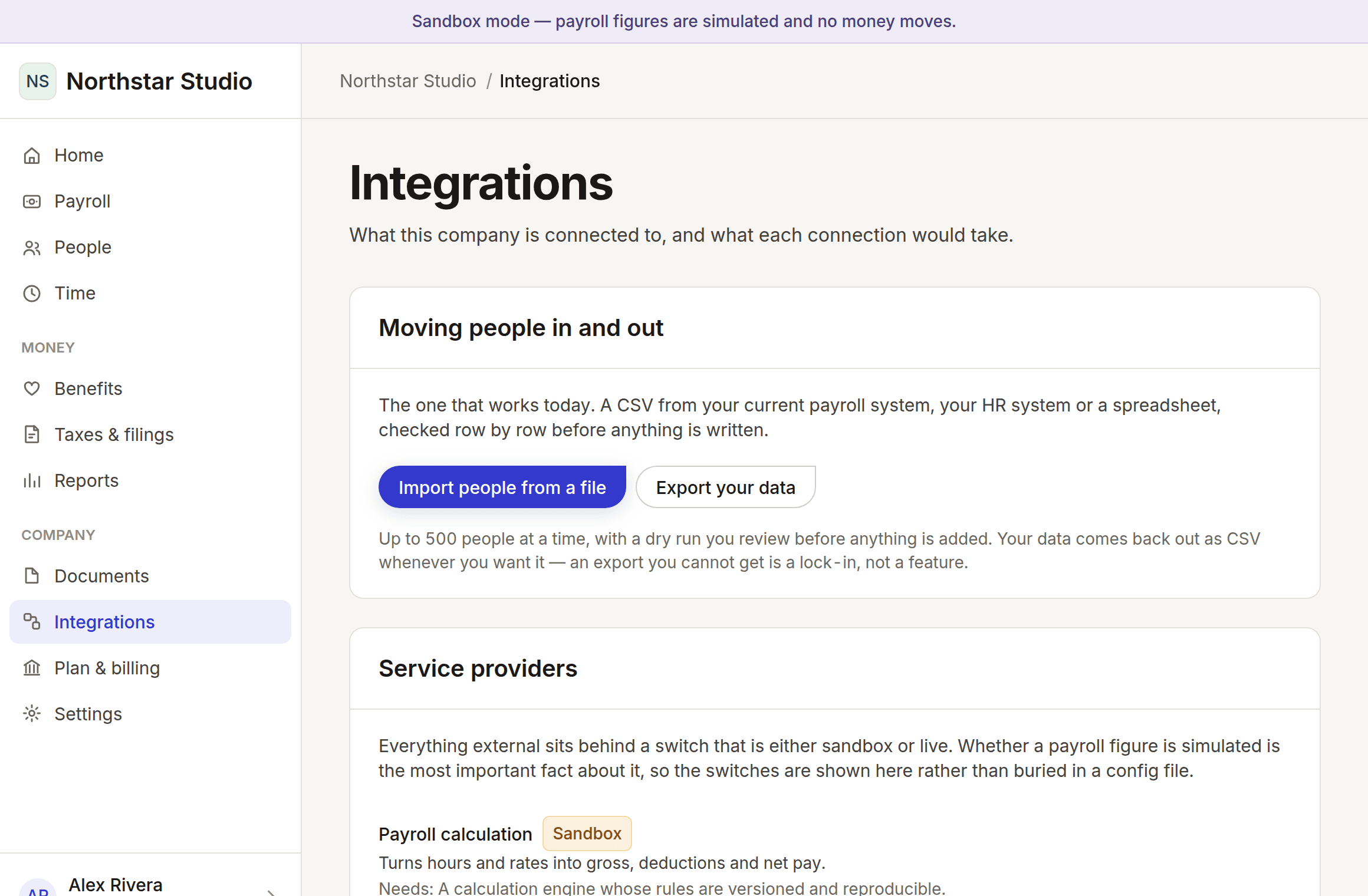This screenshot has height=896, width=1368.
Task: Click the Settings gear icon
Action: click(32, 714)
